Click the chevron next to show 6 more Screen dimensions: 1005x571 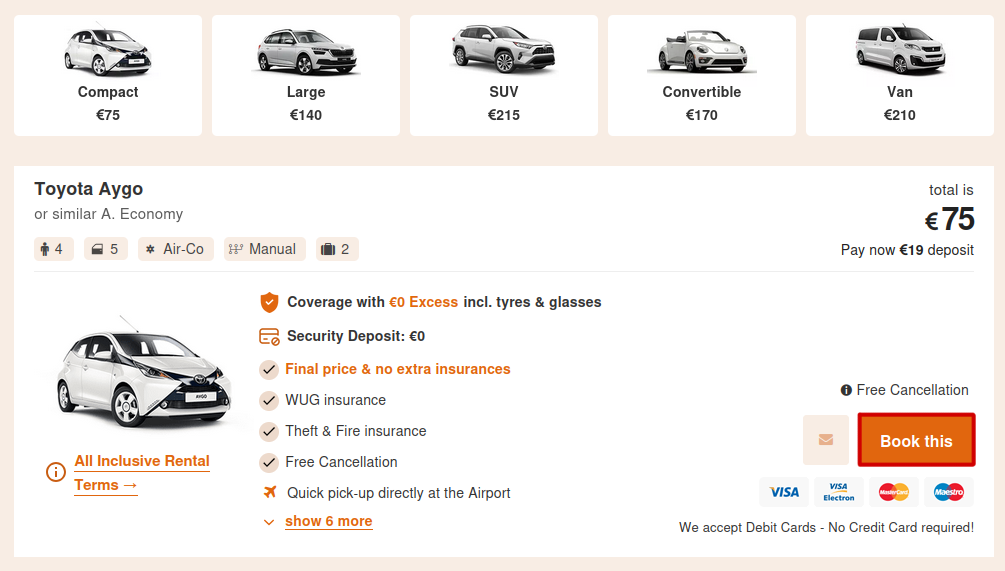[x=269, y=522]
